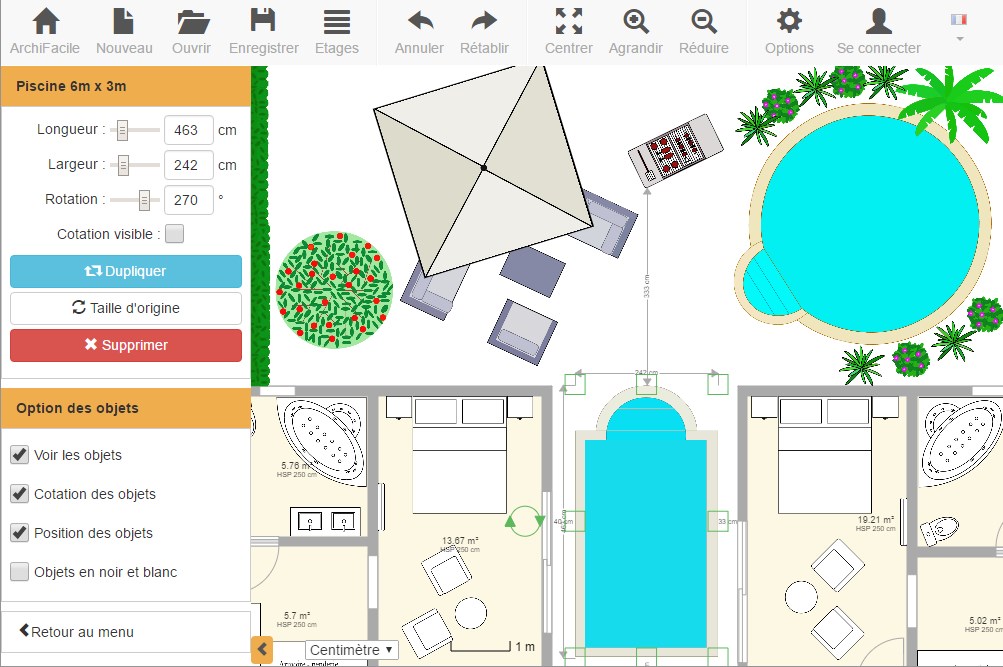
Task: Click the Dupliquer button
Action: (x=126, y=271)
